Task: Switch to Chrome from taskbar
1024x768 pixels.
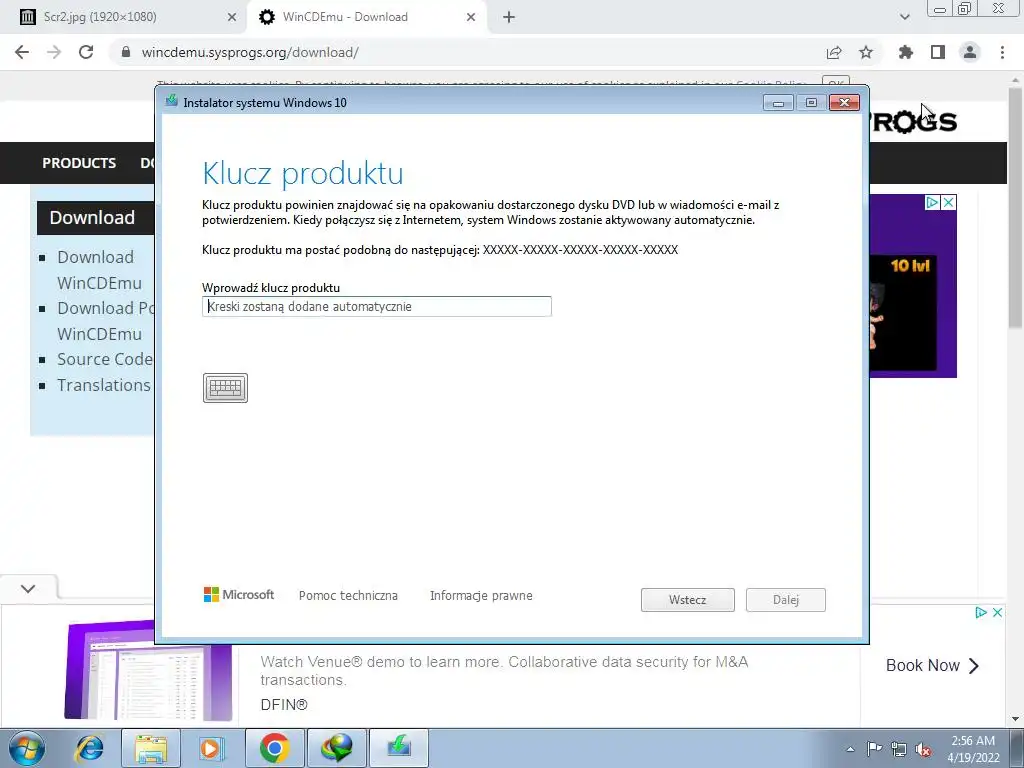Action: pos(274,748)
